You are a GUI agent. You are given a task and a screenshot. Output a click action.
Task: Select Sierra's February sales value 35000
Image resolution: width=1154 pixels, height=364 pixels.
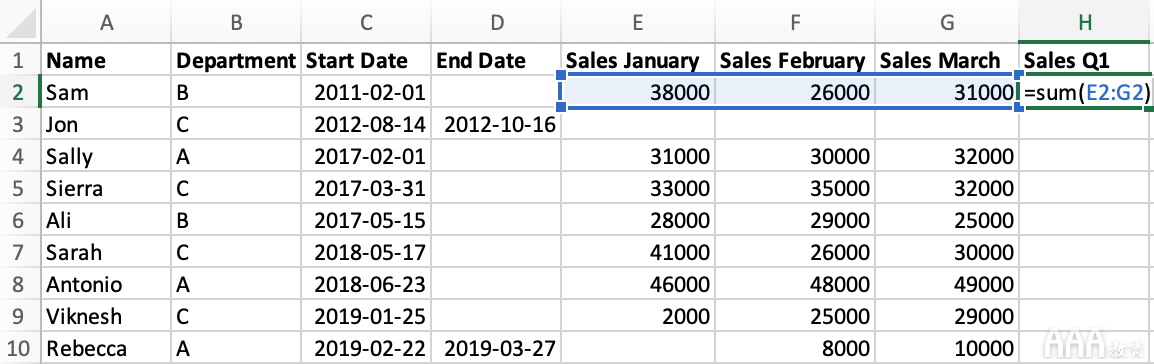[795, 188]
